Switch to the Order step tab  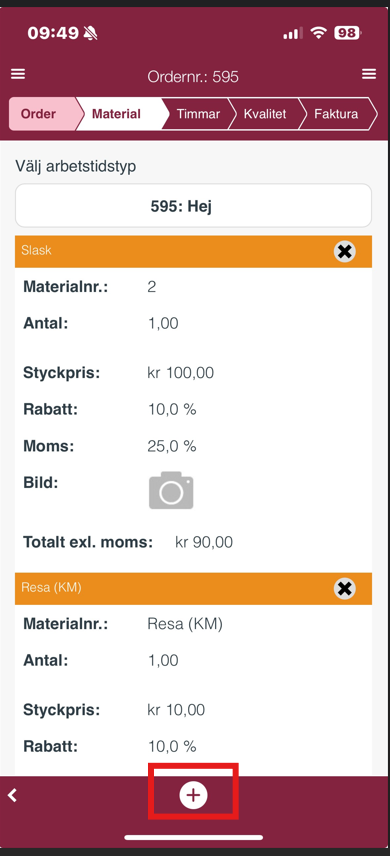(42, 114)
